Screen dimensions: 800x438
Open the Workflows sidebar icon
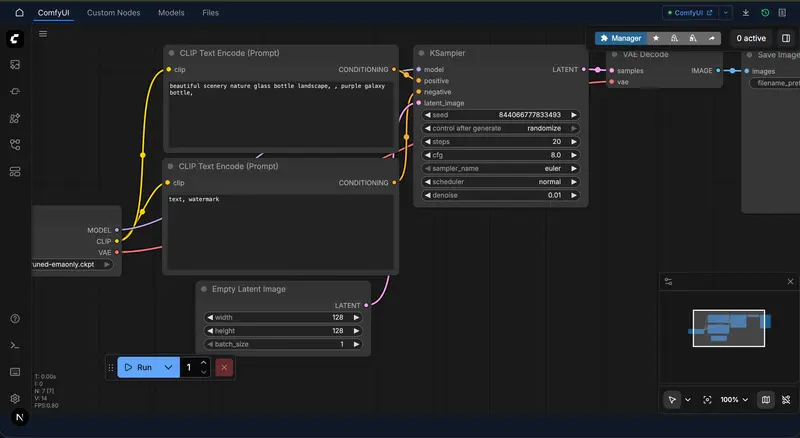[15, 145]
